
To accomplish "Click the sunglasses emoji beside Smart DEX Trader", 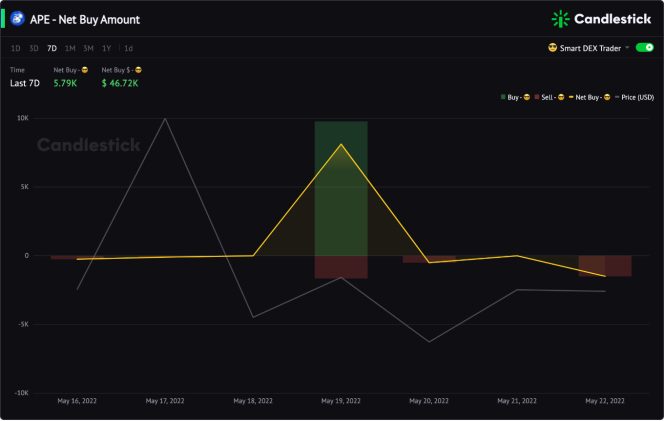I will coord(552,47).
